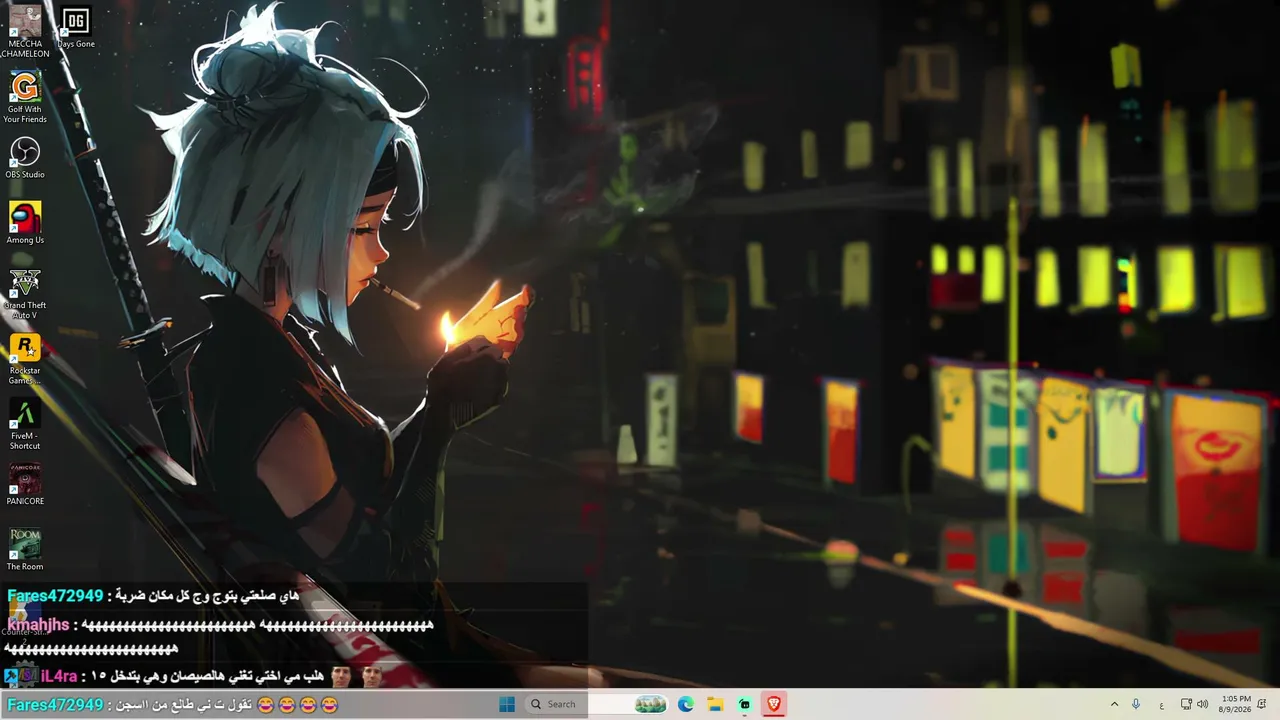This screenshot has width=1280, height=720.
Task: Switch to the green robot app in taskbar
Action: pos(745,704)
